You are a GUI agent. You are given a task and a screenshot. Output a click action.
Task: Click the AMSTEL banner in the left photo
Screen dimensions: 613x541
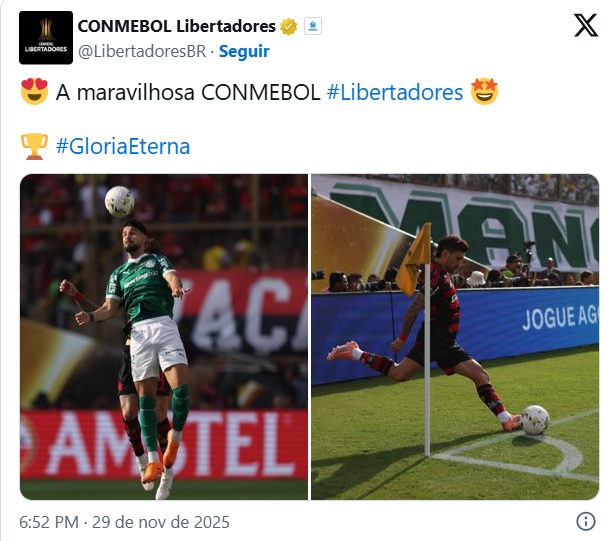coord(164,444)
